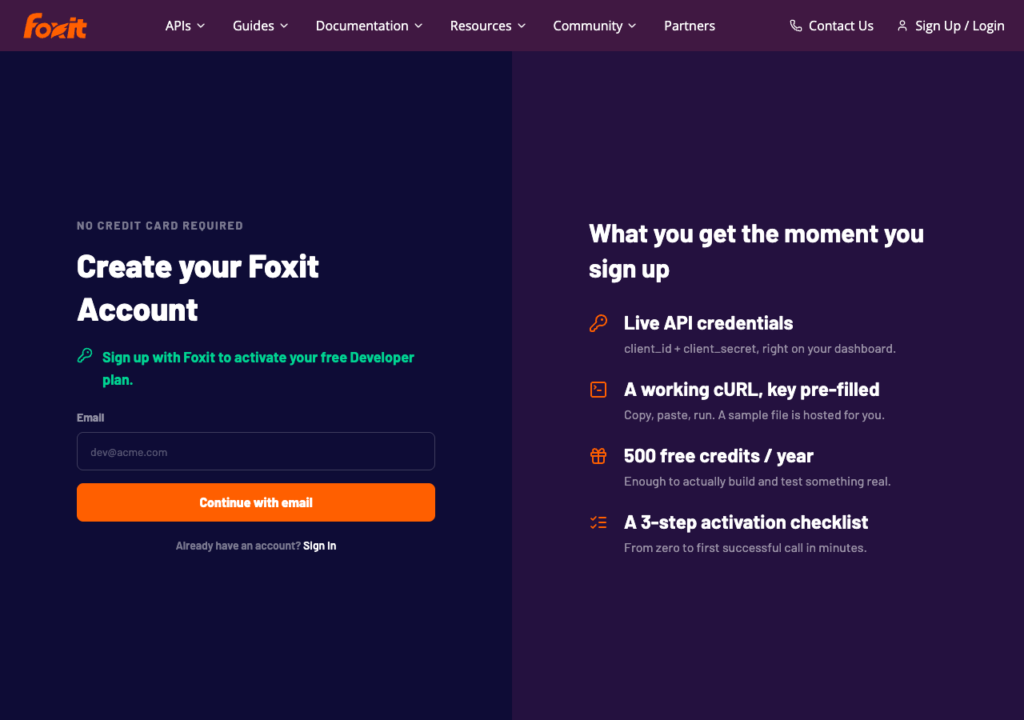Click 'Enough to actually build and test' text
Image resolution: width=1024 pixels, height=720 pixels.
coord(757,482)
